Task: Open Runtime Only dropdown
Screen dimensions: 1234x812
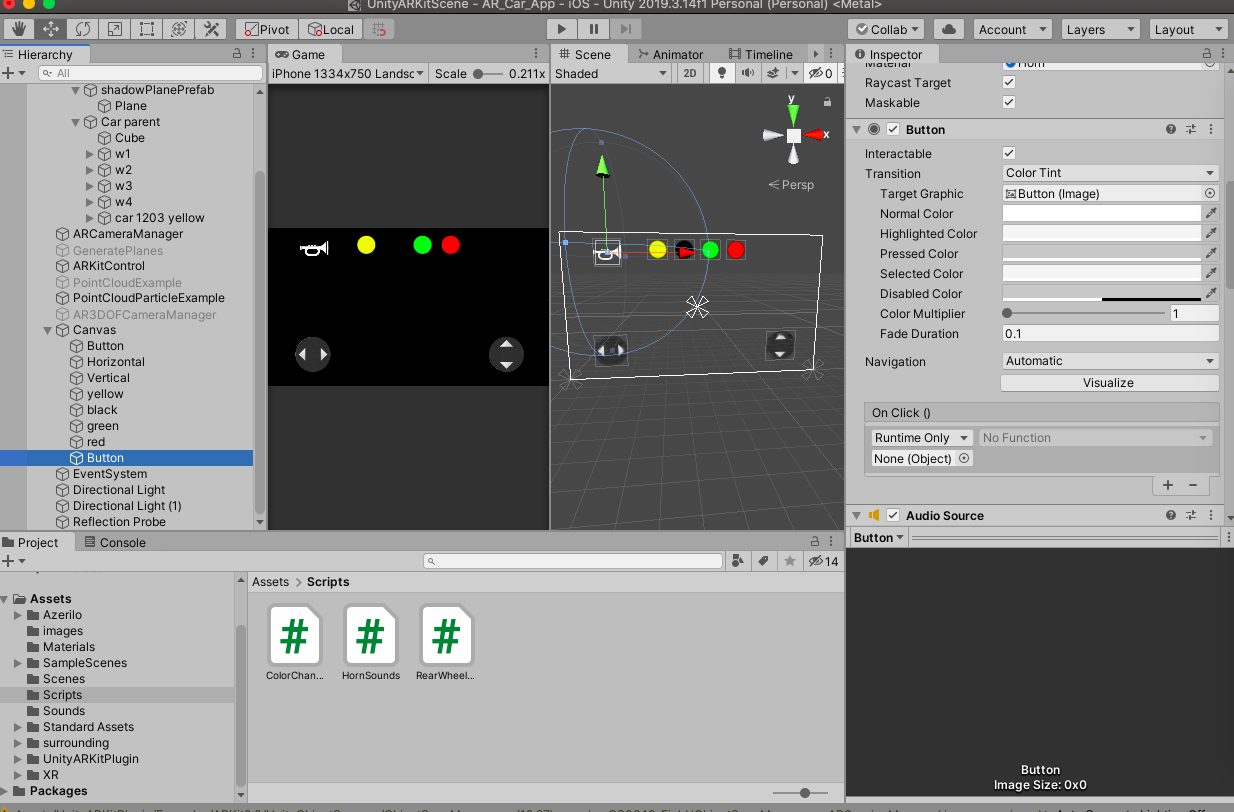Action: pos(921,438)
